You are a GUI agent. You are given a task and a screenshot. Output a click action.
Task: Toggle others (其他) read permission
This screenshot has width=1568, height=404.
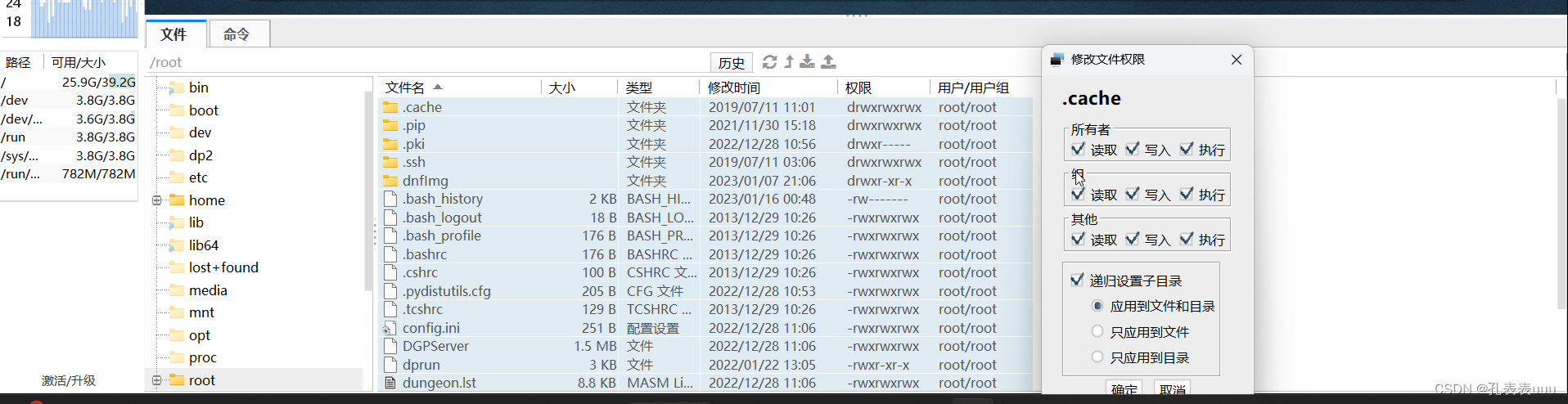click(x=1078, y=239)
